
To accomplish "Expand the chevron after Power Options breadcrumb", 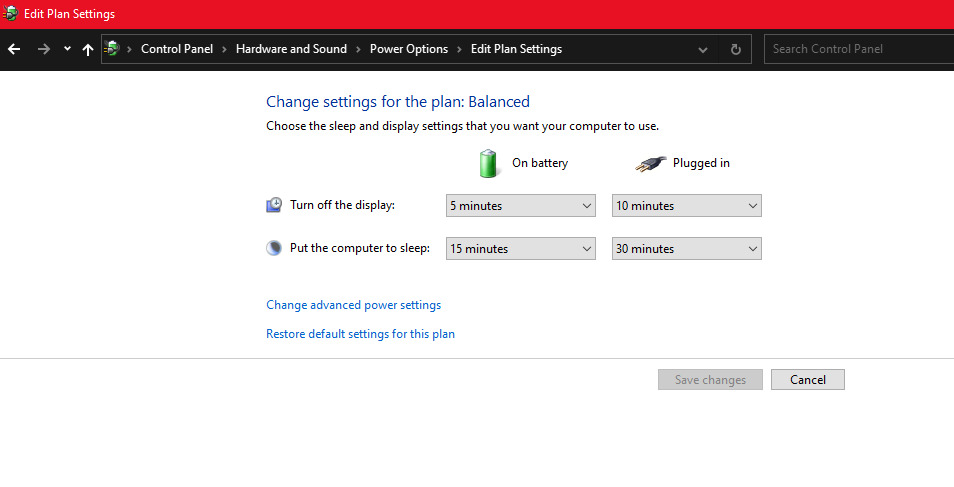I will point(459,49).
